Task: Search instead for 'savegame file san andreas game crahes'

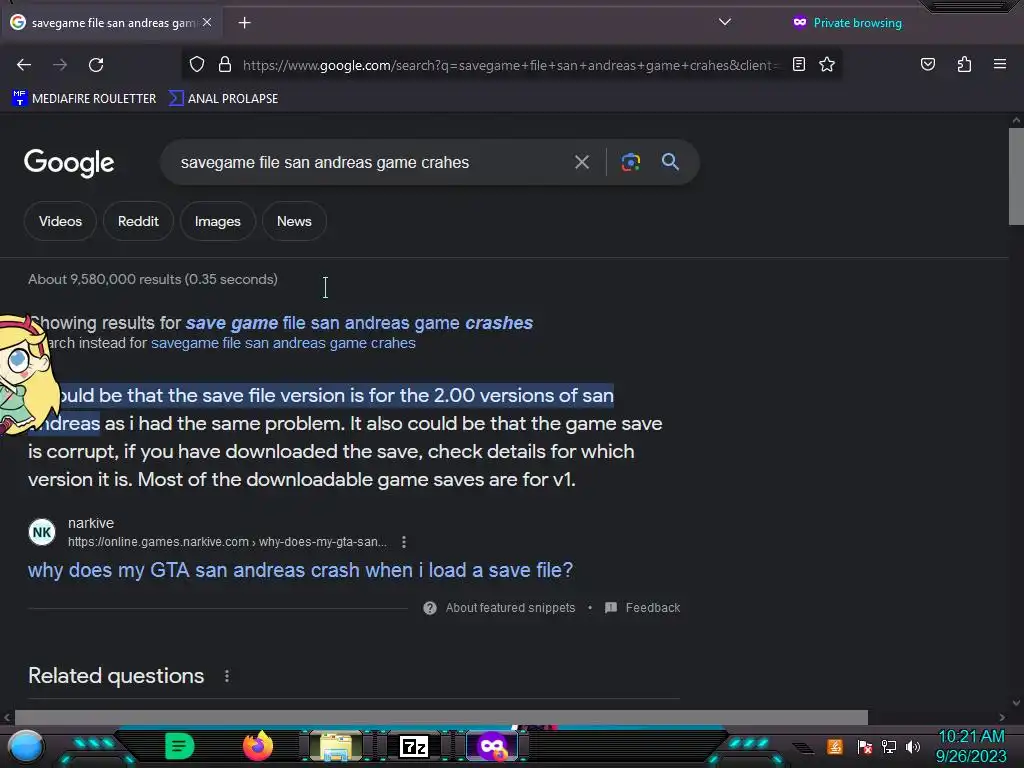Action: [x=283, y=343]
